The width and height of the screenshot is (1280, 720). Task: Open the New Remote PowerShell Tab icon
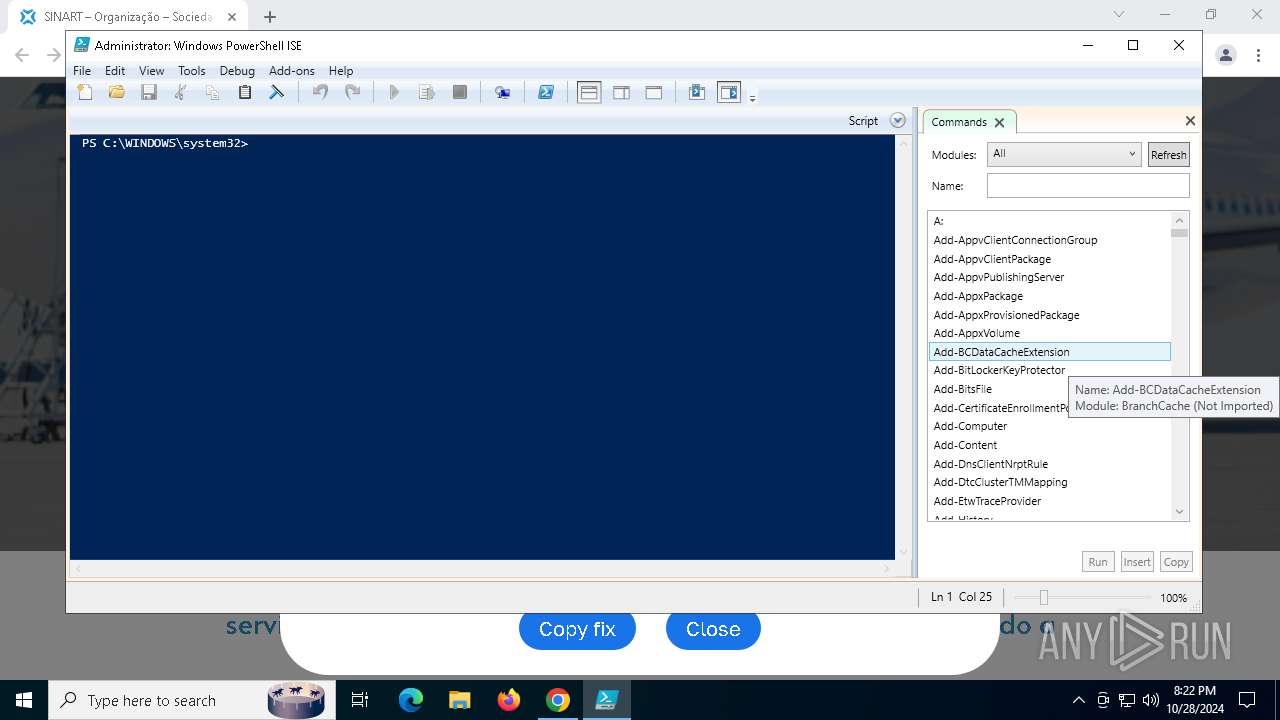503,92
